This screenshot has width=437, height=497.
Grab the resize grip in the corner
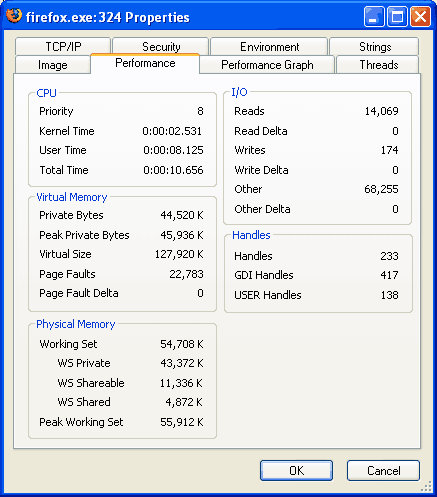(x=426, y=487)
